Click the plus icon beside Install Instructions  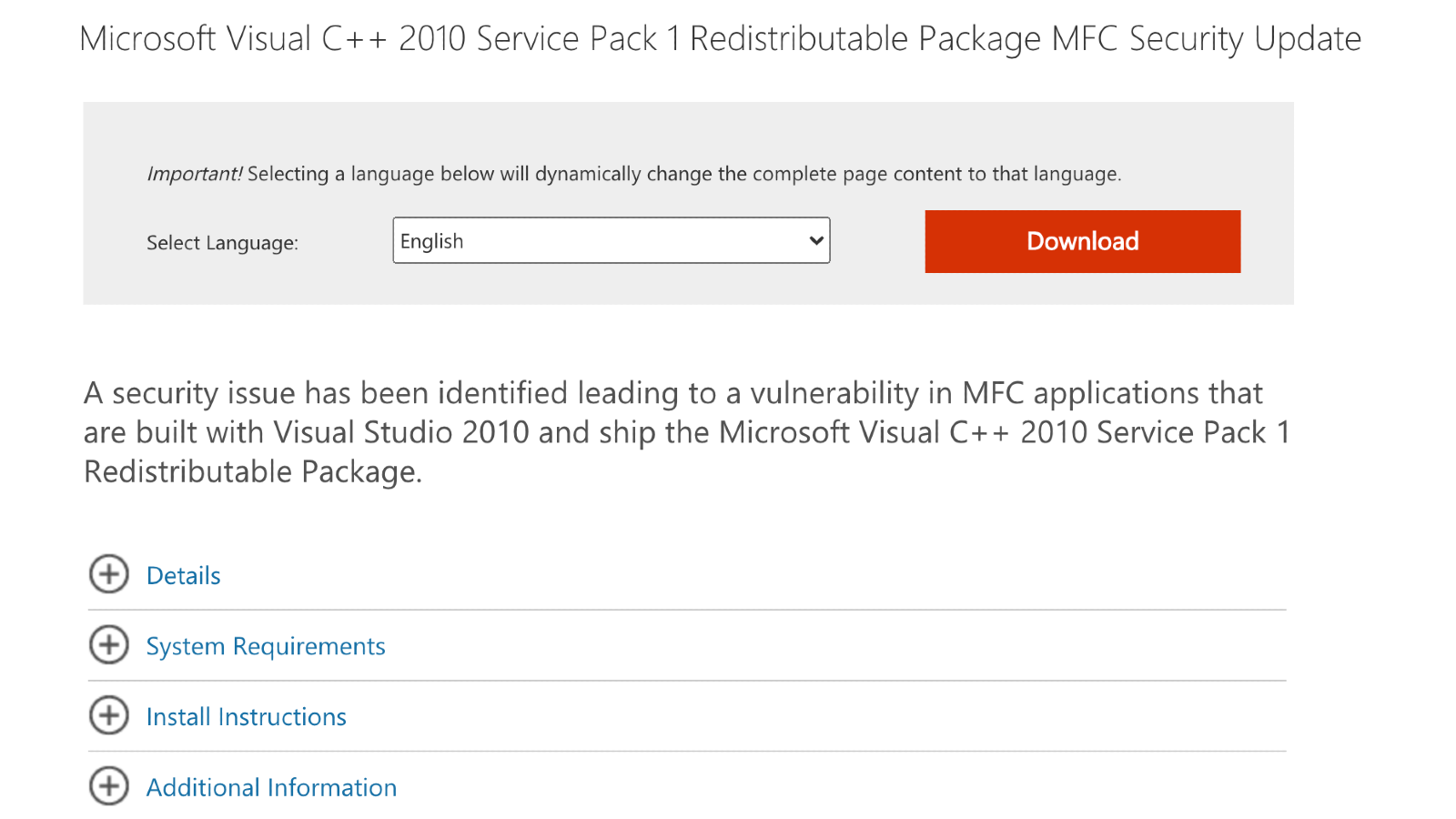(x=109, y=716)
